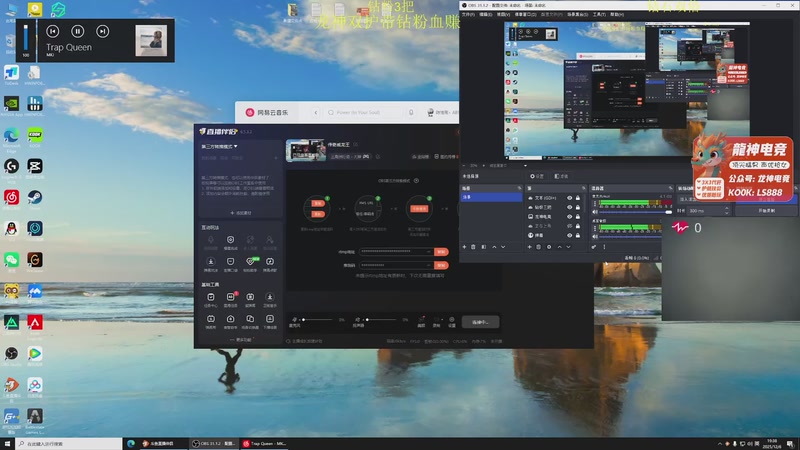Open the ToDesk desktop shortcut
This screenshot has width=800, height=450.
tap(11, 73)
